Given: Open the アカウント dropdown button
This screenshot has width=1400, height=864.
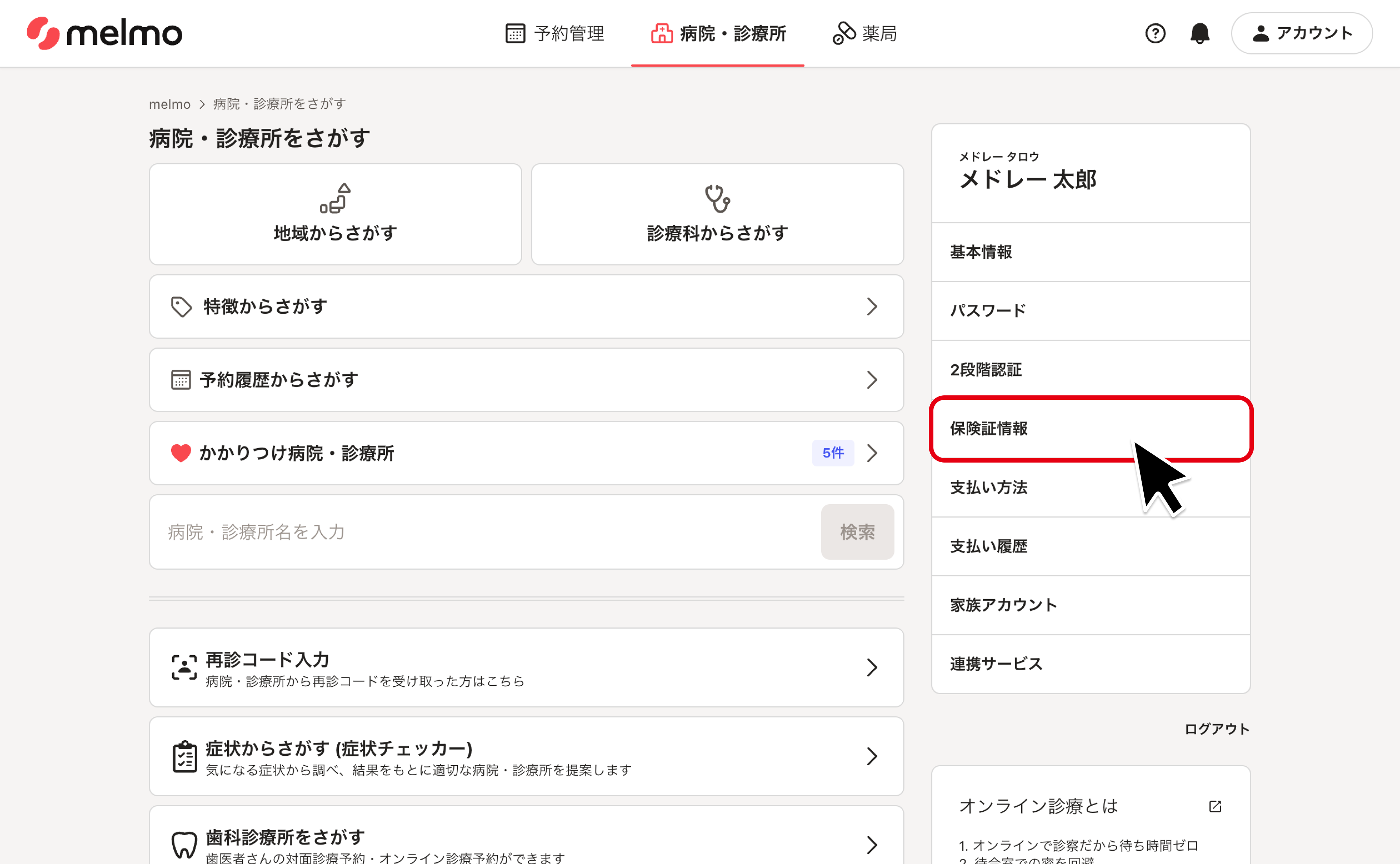Looking at the screenshot, I should 1302,33.
